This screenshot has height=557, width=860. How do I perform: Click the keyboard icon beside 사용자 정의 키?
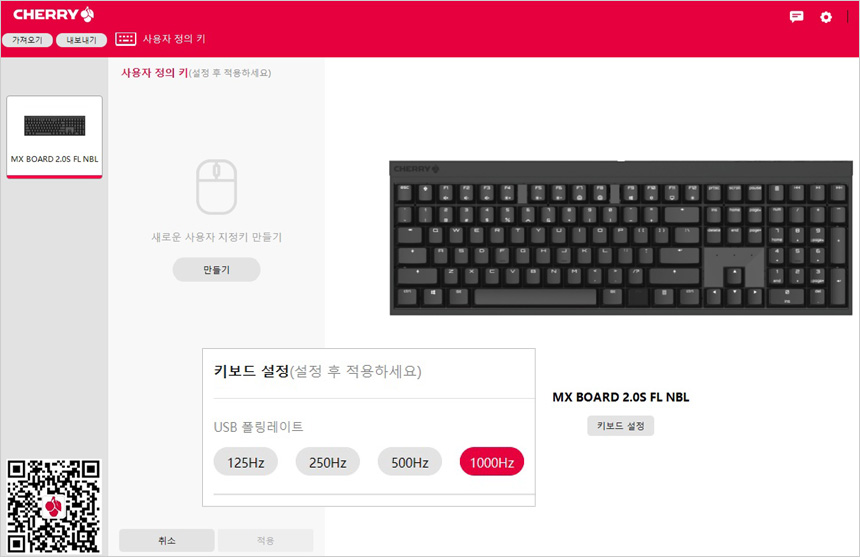126,39
